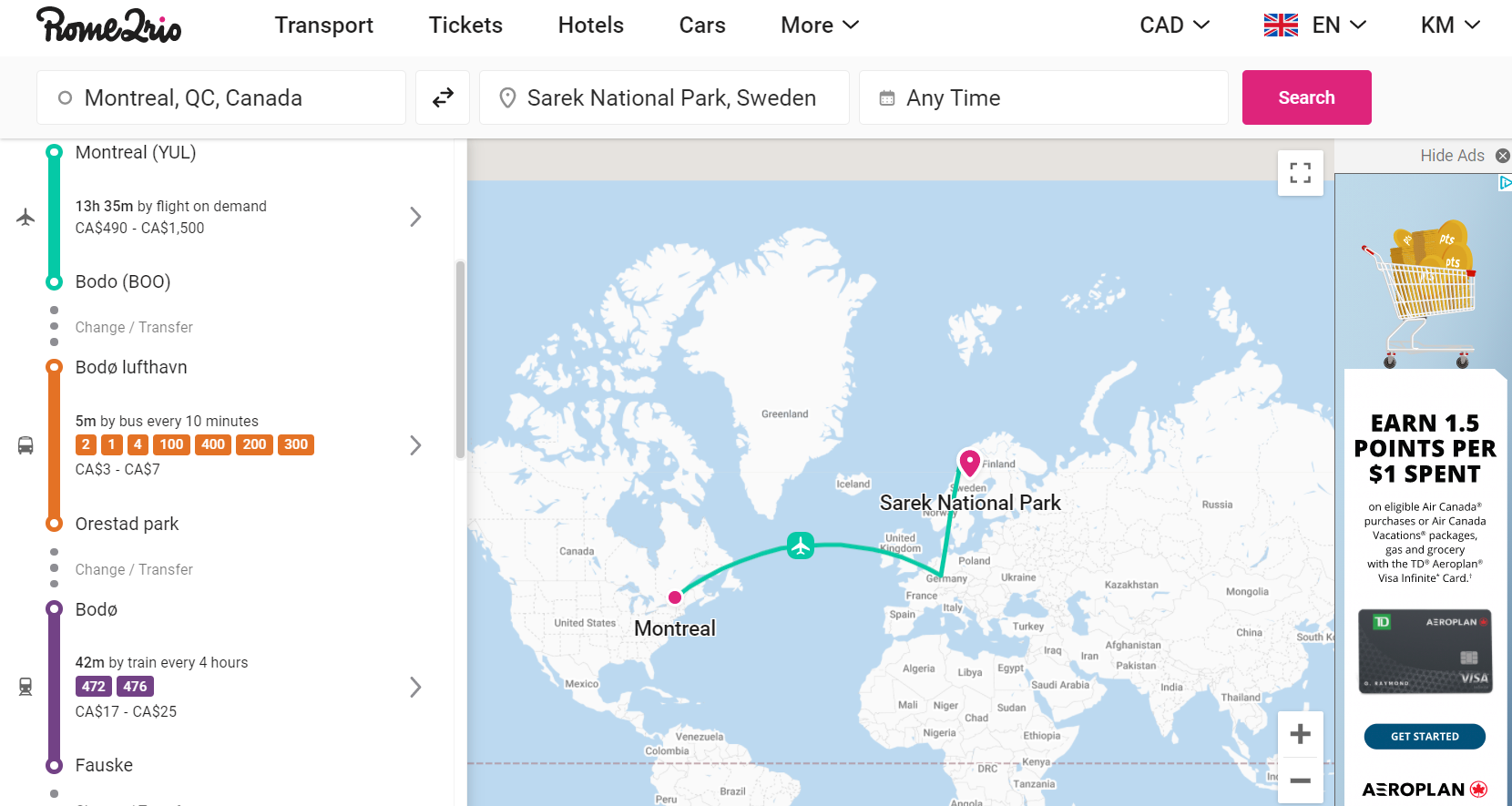Click the pink Search button
The image size is (1512, 806).
(x=1306, y=97)
